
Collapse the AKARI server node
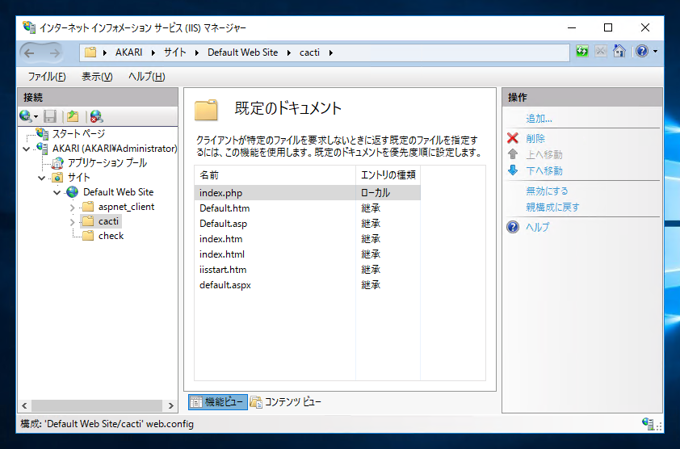pos(26,149)
